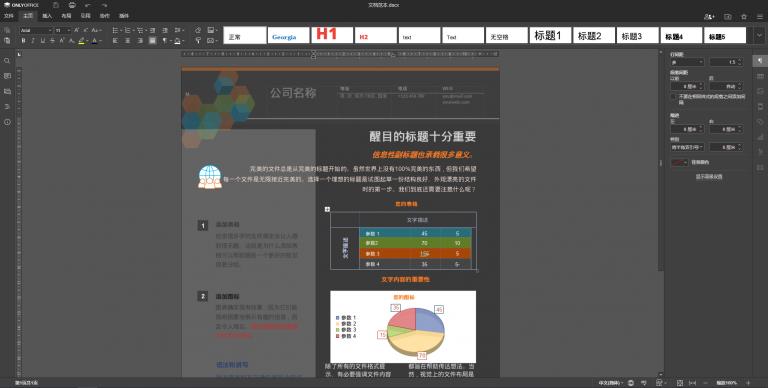Image resolution: width=768 pixels, height=388 pixels.
Task: Zoom in using the plus button
Action: pyautogui.click(x=748, y=383)
